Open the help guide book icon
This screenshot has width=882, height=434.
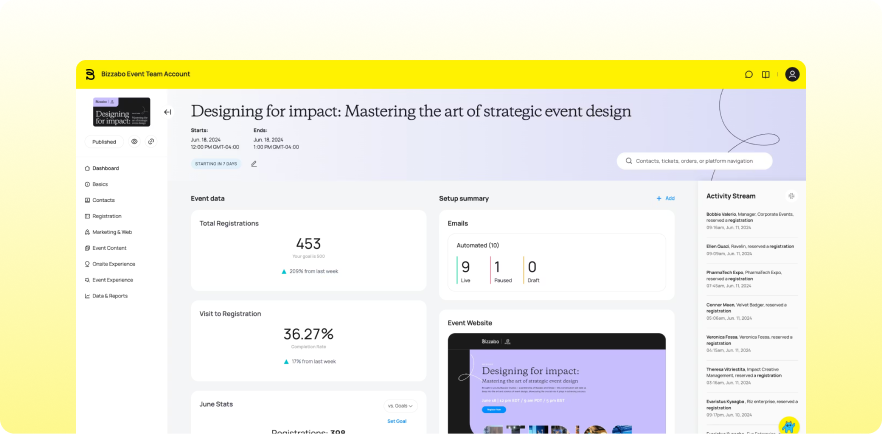765,74
